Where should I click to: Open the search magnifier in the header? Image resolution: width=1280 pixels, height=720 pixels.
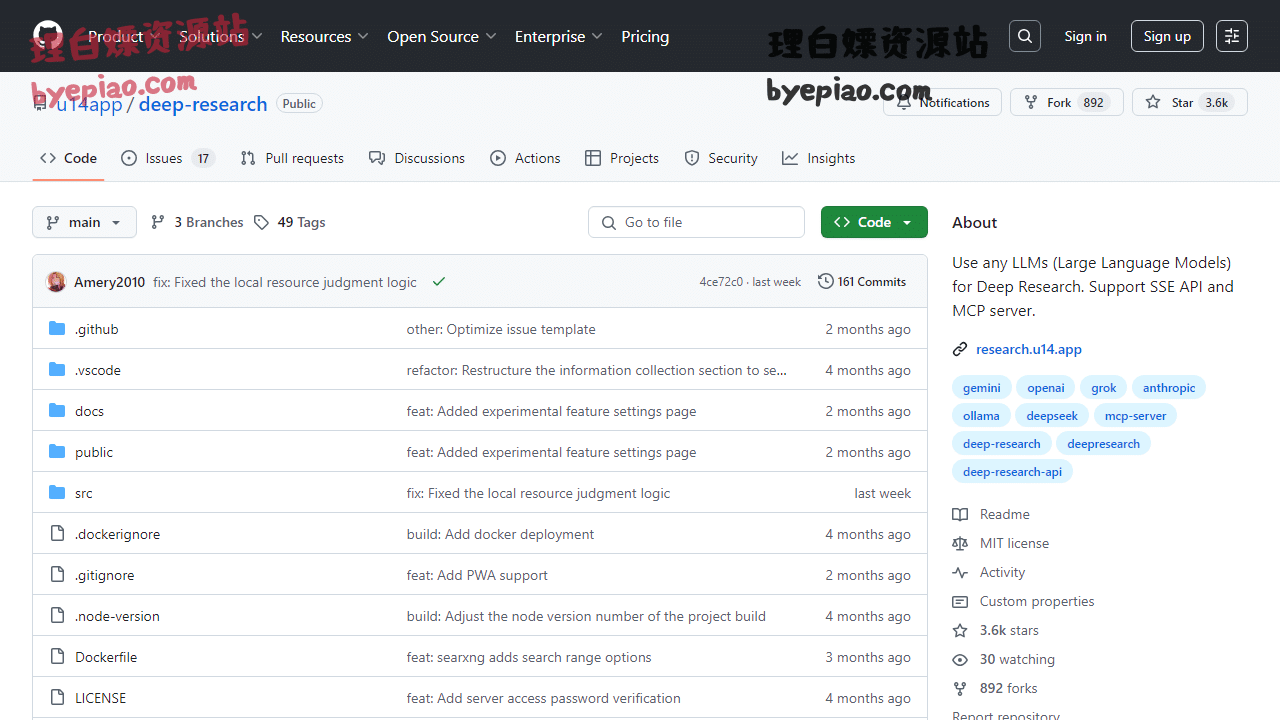1025,36
